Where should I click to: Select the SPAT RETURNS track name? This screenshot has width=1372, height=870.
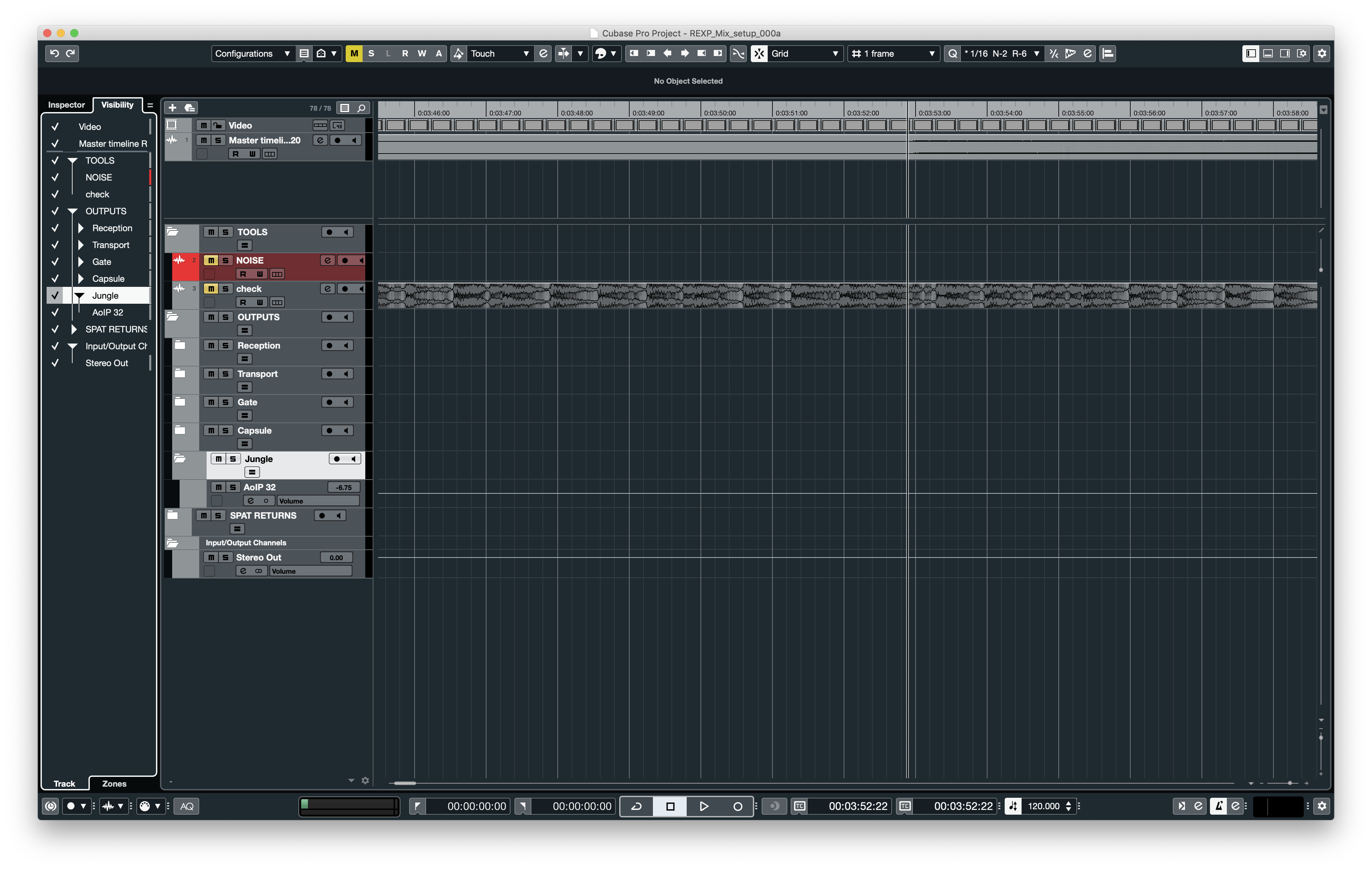click(263, 515)
